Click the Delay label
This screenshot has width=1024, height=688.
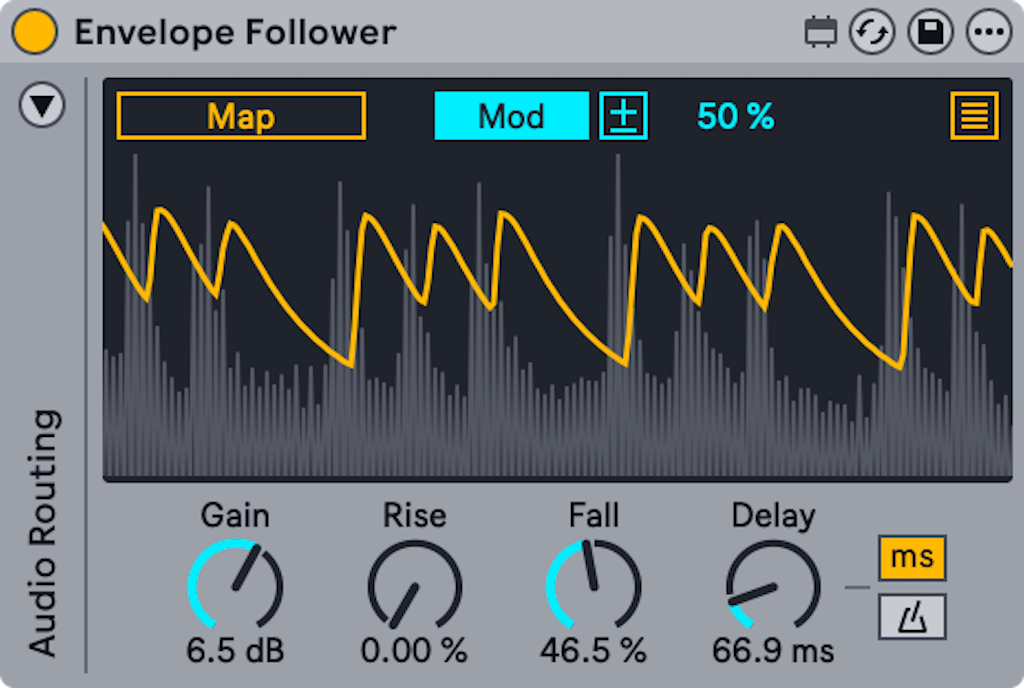(x=773, y=516)
